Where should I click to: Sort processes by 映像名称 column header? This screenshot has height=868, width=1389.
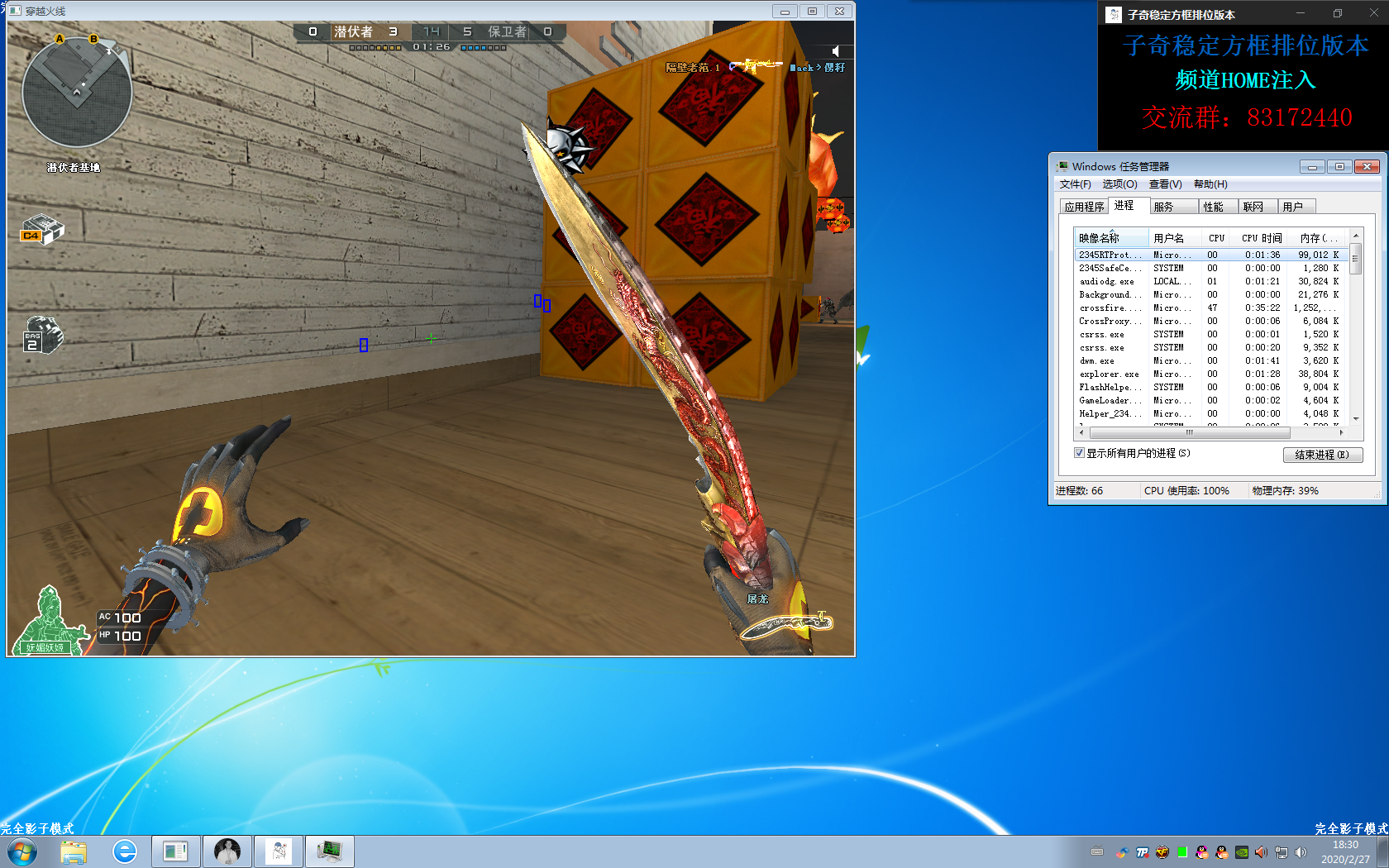[x=1110, y=238]
